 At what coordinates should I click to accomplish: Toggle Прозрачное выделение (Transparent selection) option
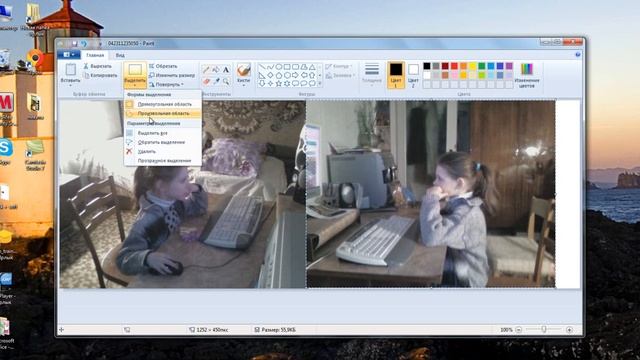tap(164, 161)
